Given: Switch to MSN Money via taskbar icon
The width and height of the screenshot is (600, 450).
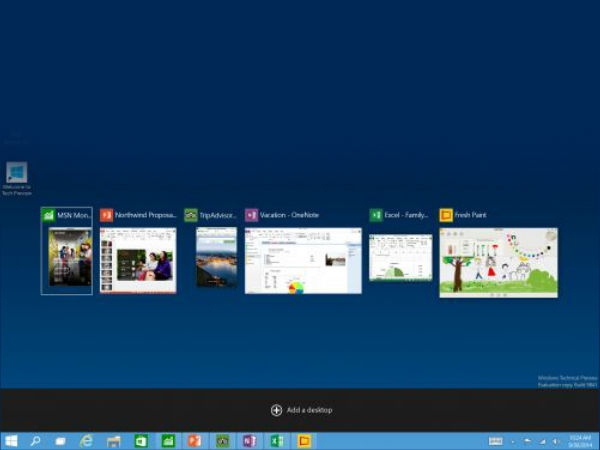Looking at the screenshot, I should point(168,441).
